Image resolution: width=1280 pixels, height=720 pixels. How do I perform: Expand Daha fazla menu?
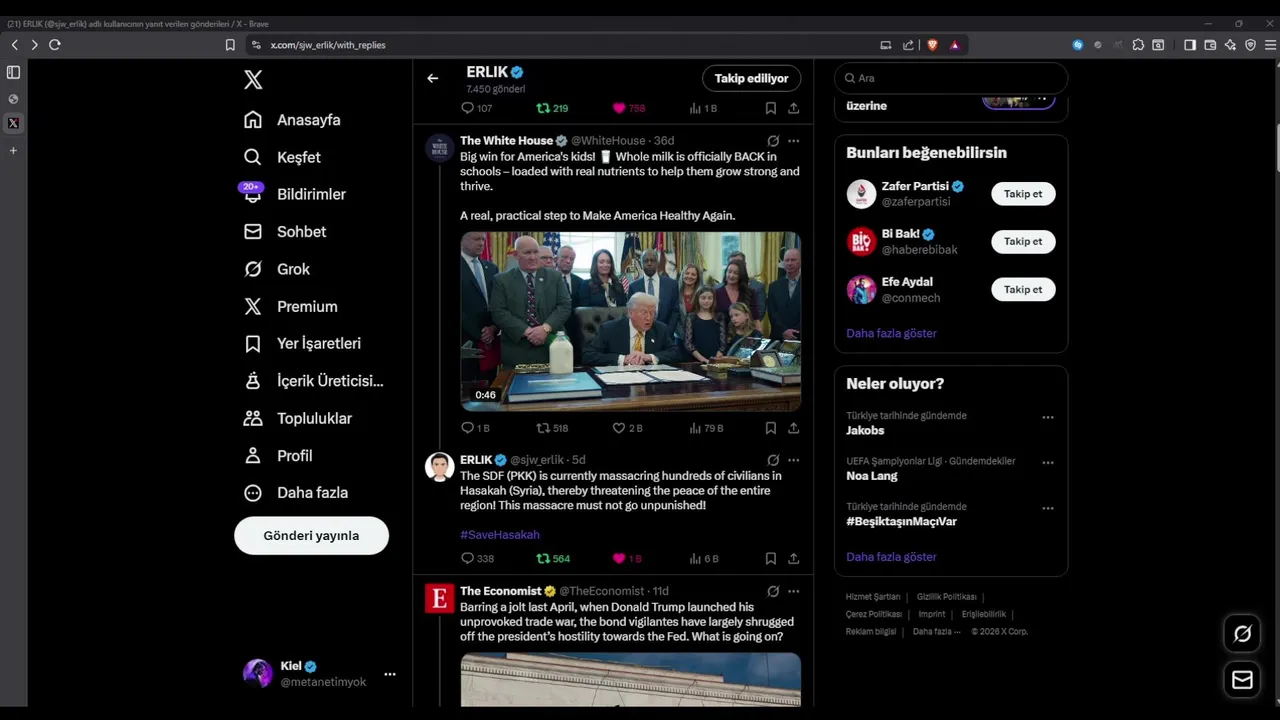click(297, 492)
